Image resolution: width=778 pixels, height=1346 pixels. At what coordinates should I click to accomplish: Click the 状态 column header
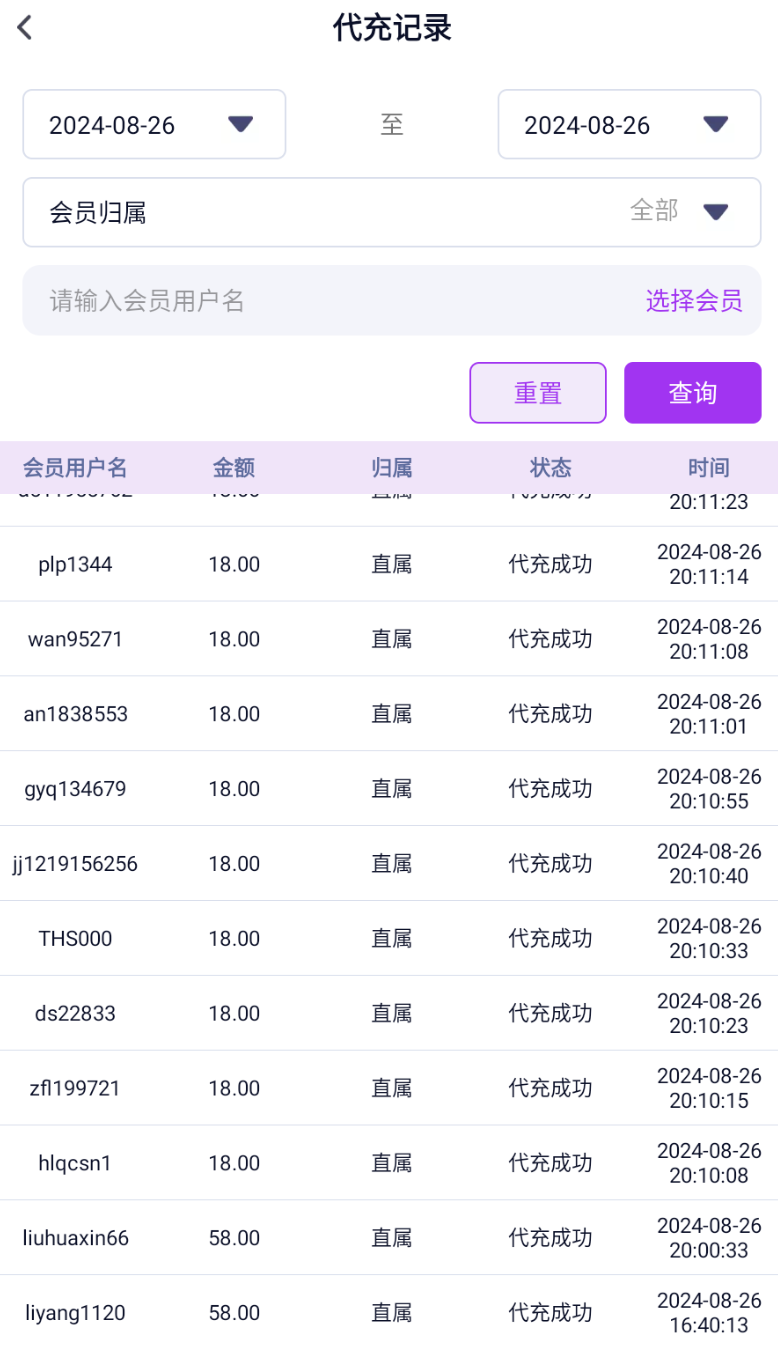[x=550, y=467]
